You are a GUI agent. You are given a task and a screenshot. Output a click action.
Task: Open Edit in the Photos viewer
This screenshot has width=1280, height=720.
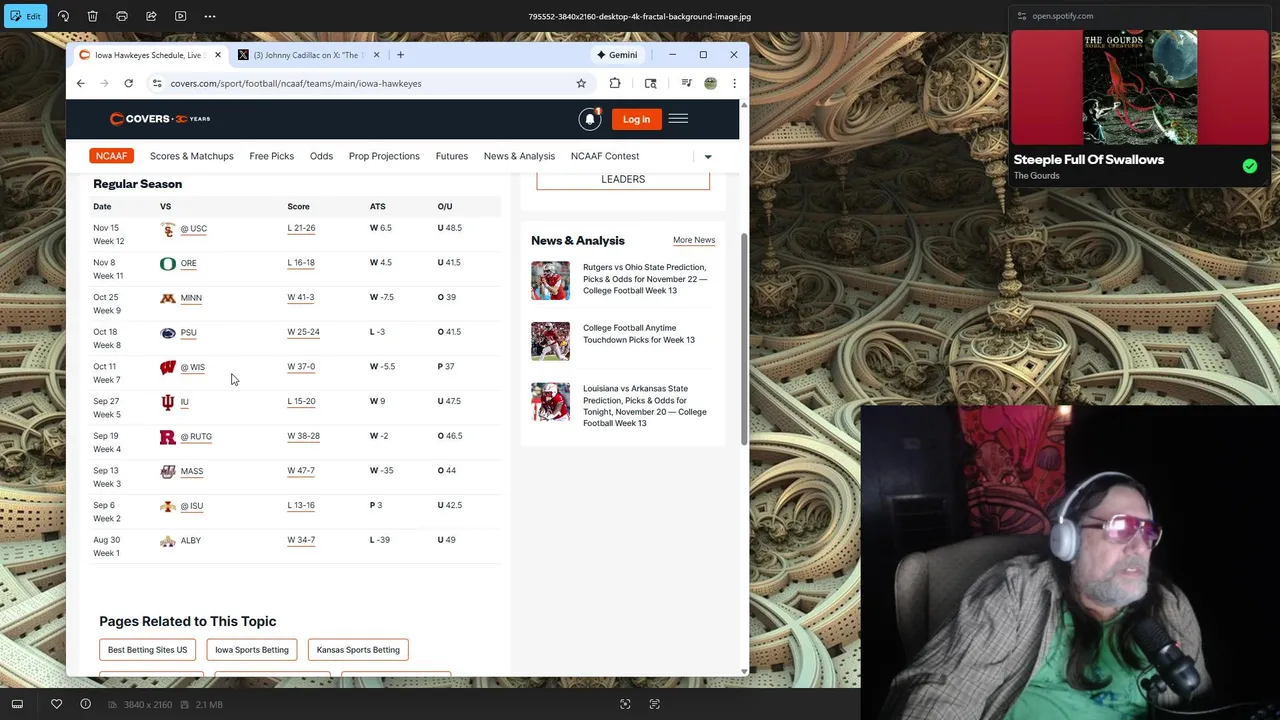point(25,16)
